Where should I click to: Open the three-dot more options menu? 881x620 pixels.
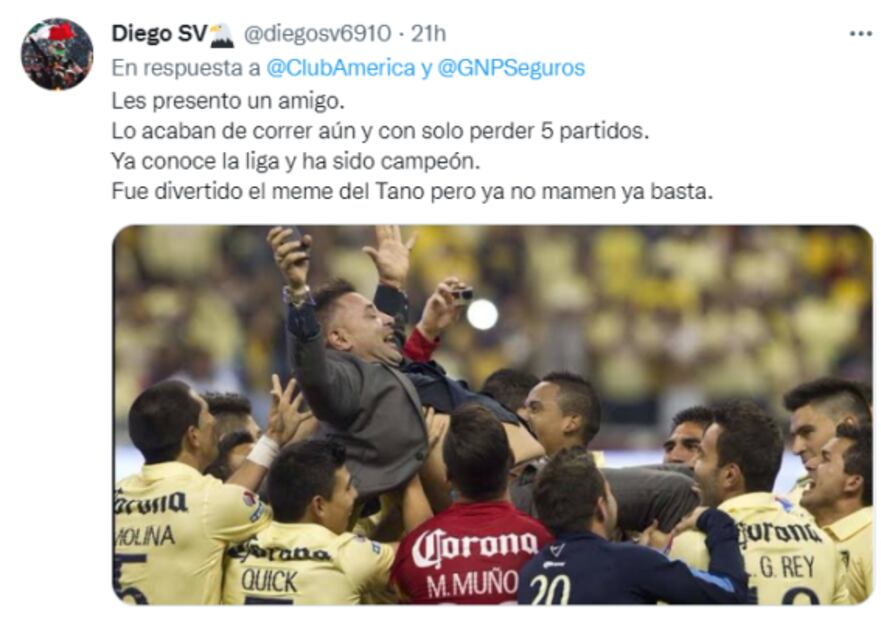(860, 34)
